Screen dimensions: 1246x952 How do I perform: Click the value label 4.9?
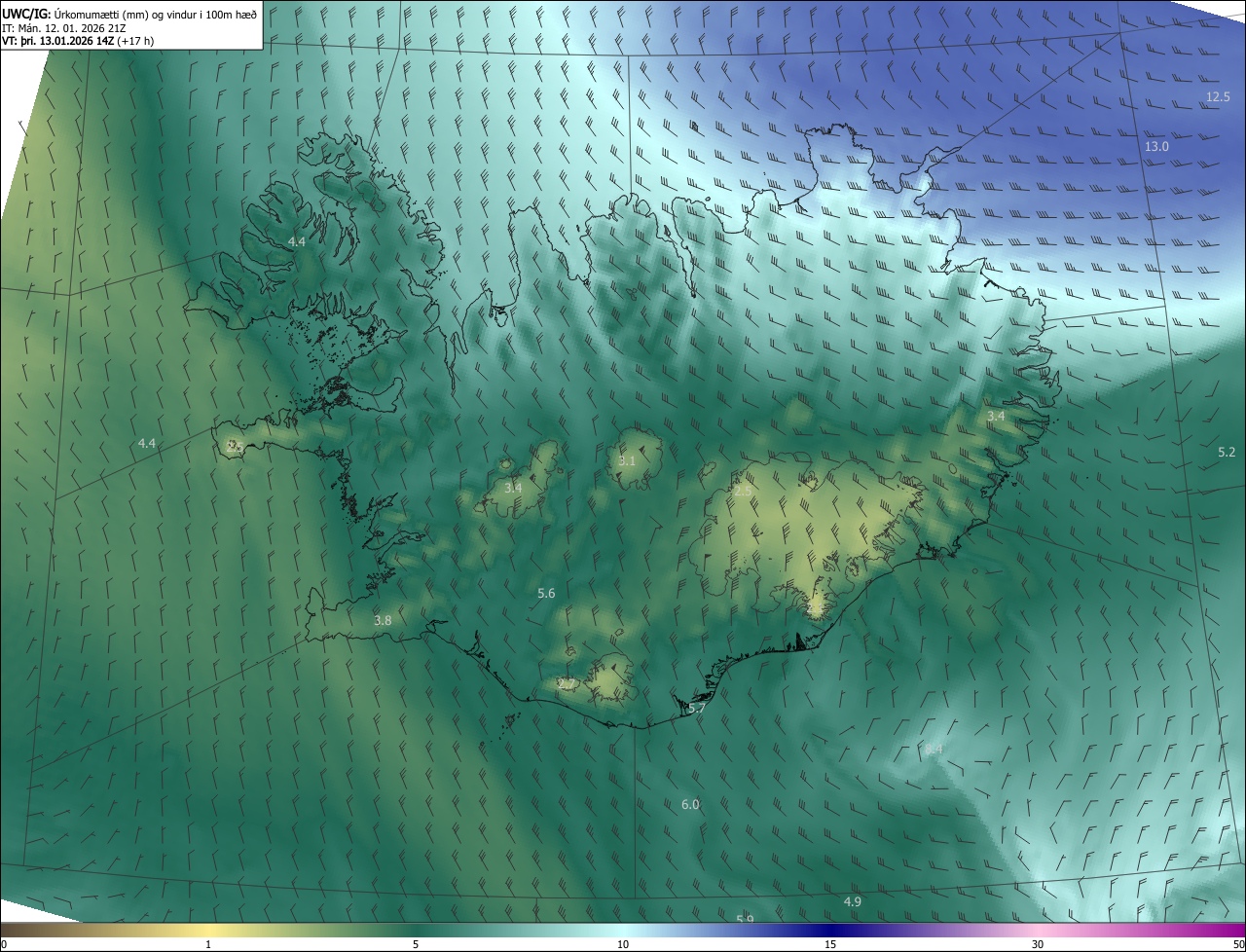pos(852,901)
